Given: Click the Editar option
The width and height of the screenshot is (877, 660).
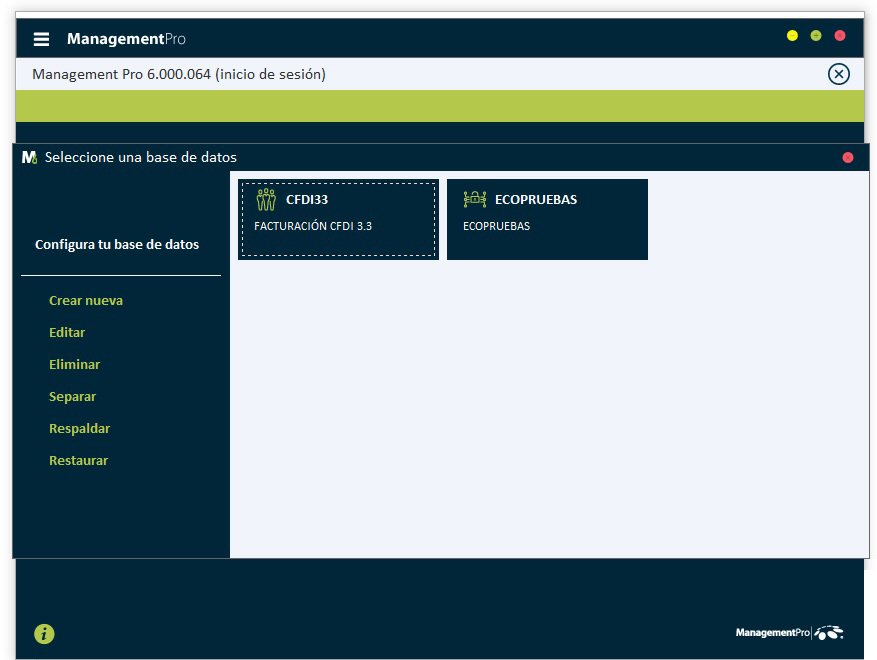Looking at the screenshot, I should coord(67,332).
